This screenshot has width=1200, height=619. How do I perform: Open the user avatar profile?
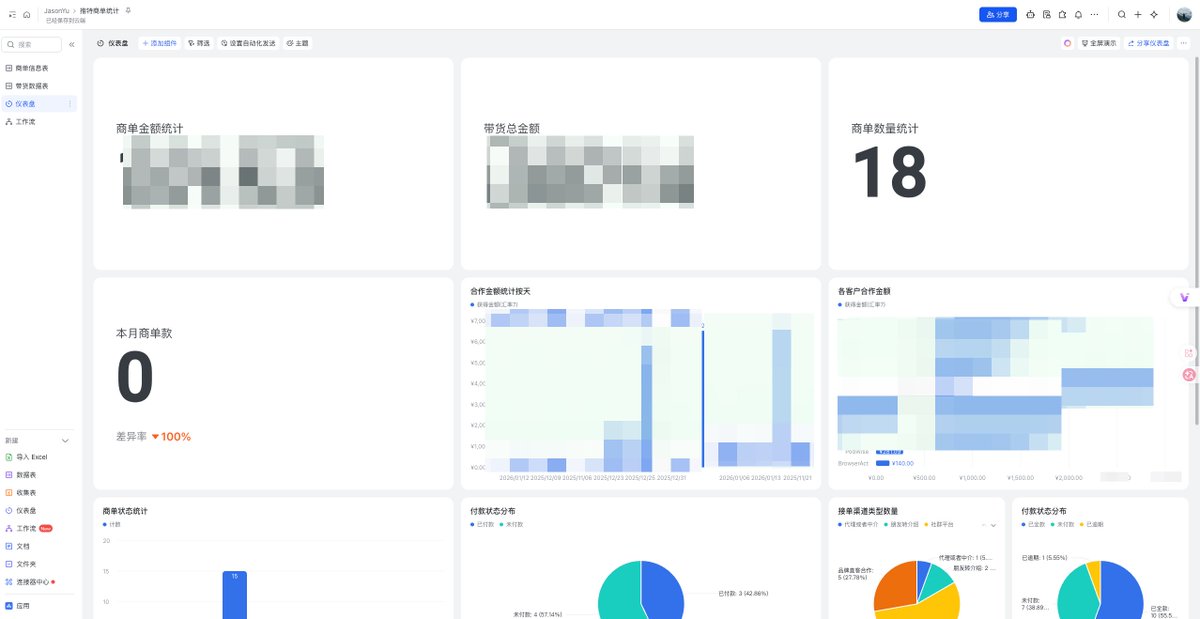(x=1184, y=14)
